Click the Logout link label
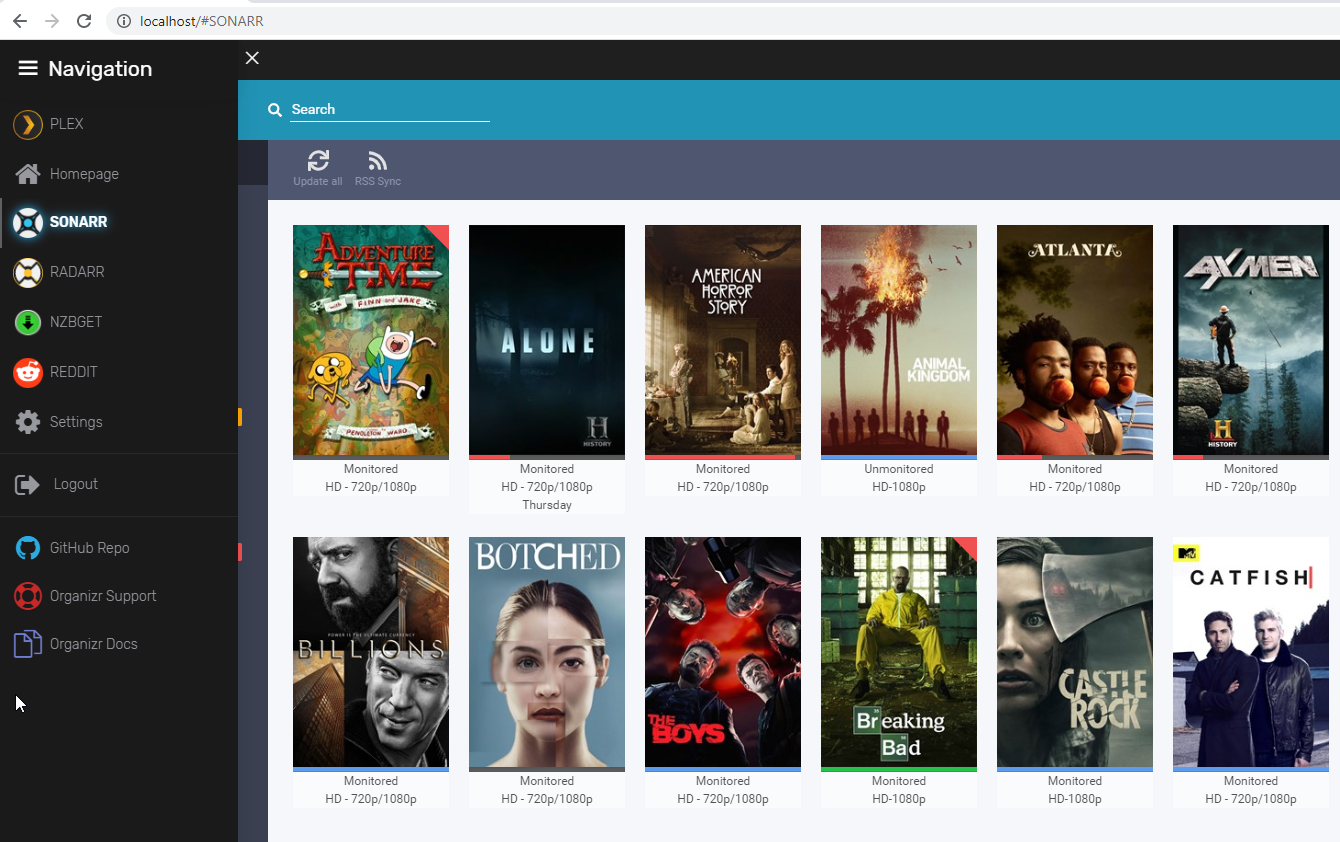The image size is (1340, 842). point(76,484)
